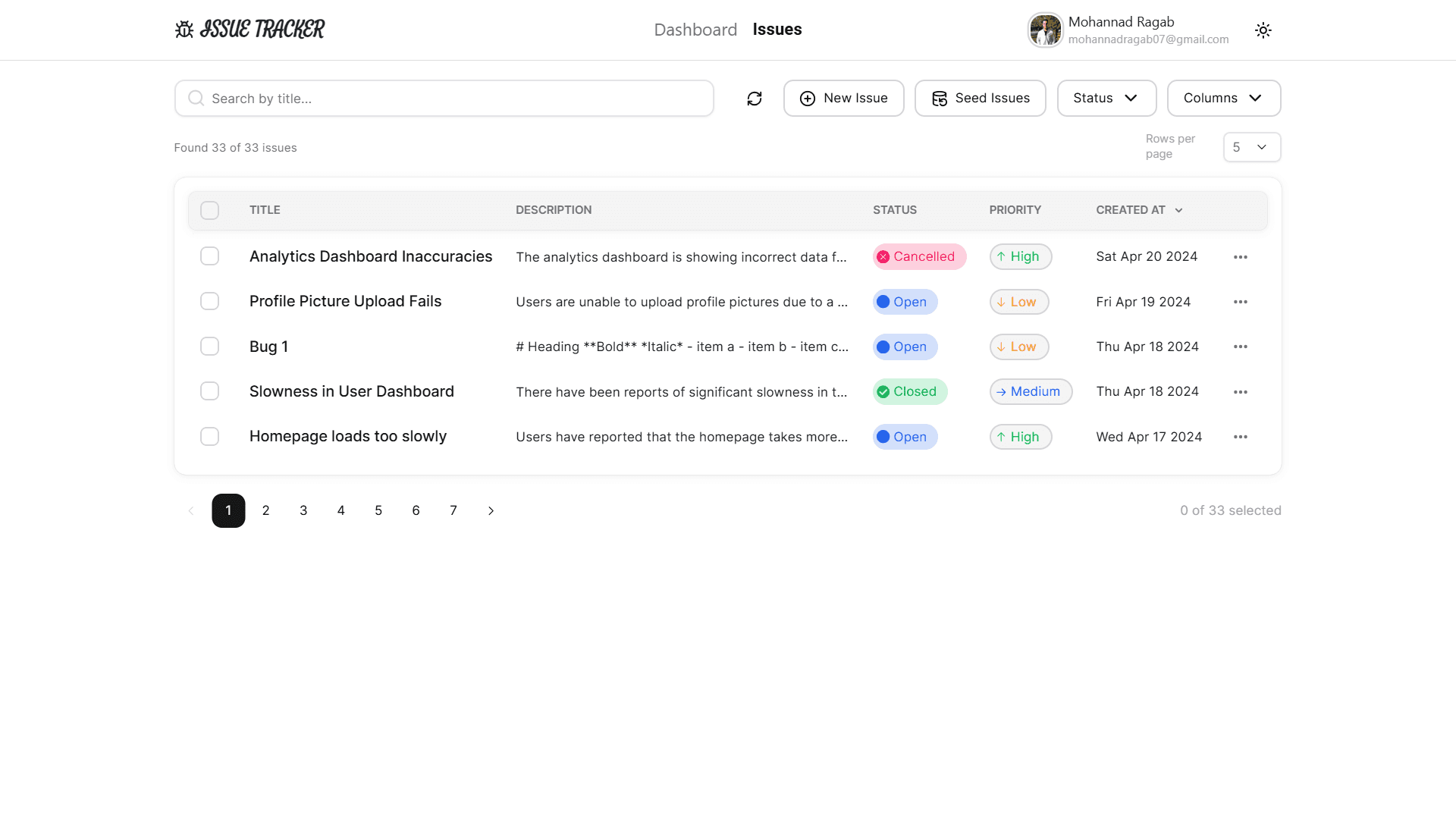Click the Title column header
This screenshot has width=1456, height=819.
pos(265,210)
